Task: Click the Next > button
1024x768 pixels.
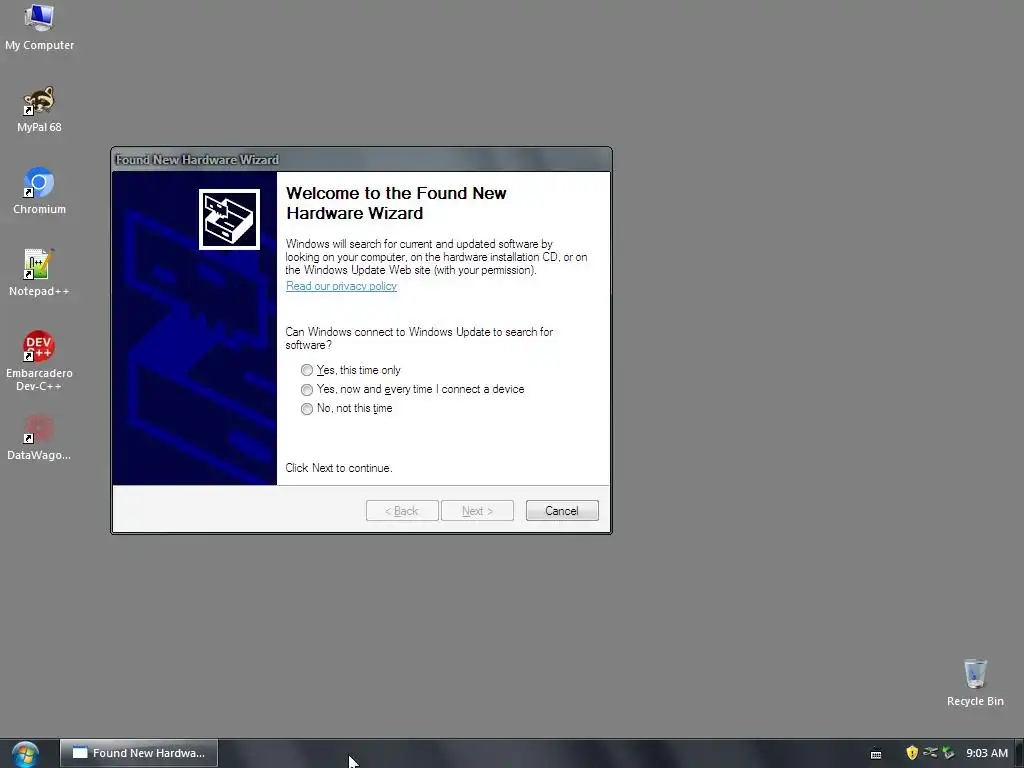Action: pyautogui.click(x=477, y=511)
